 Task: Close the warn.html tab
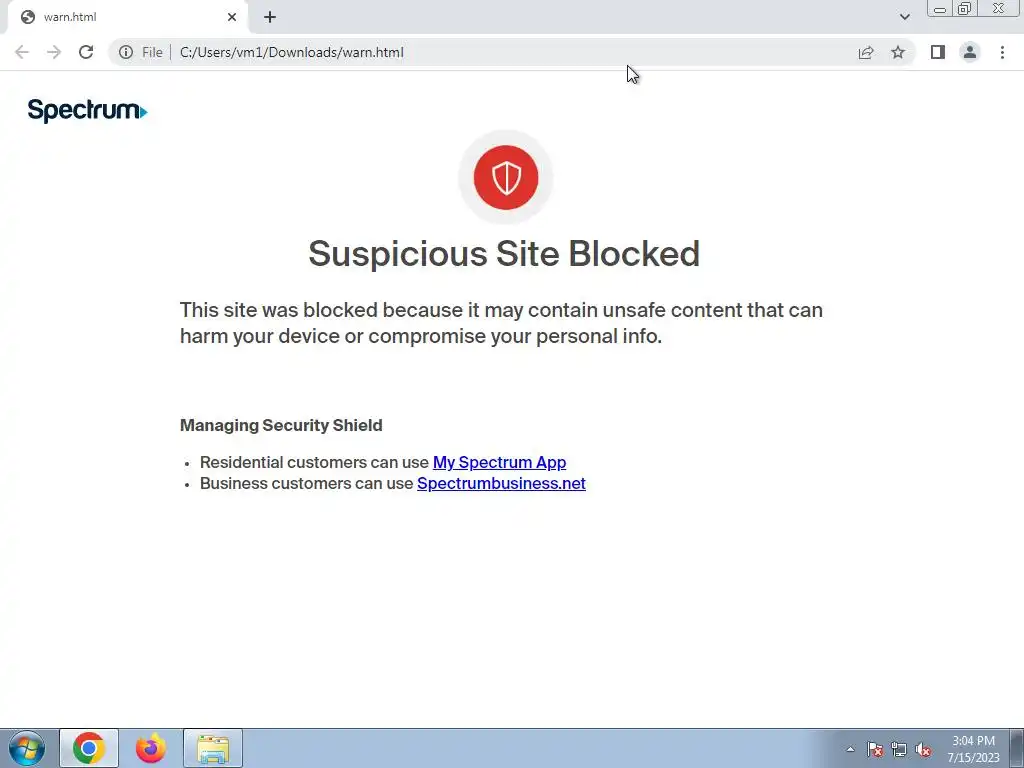pyautogui.click(x=232, y=17)
